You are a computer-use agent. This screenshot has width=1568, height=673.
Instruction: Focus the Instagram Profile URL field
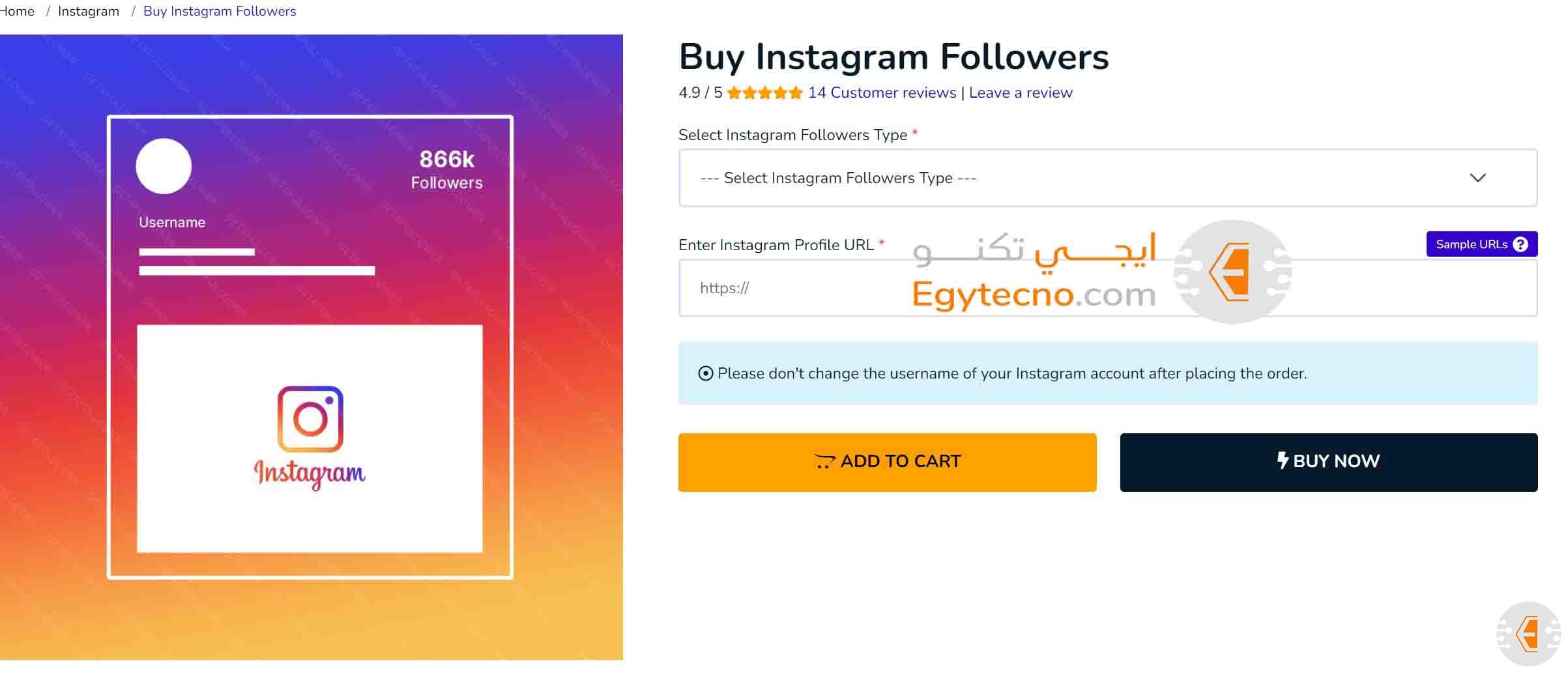tap(815, 289)
